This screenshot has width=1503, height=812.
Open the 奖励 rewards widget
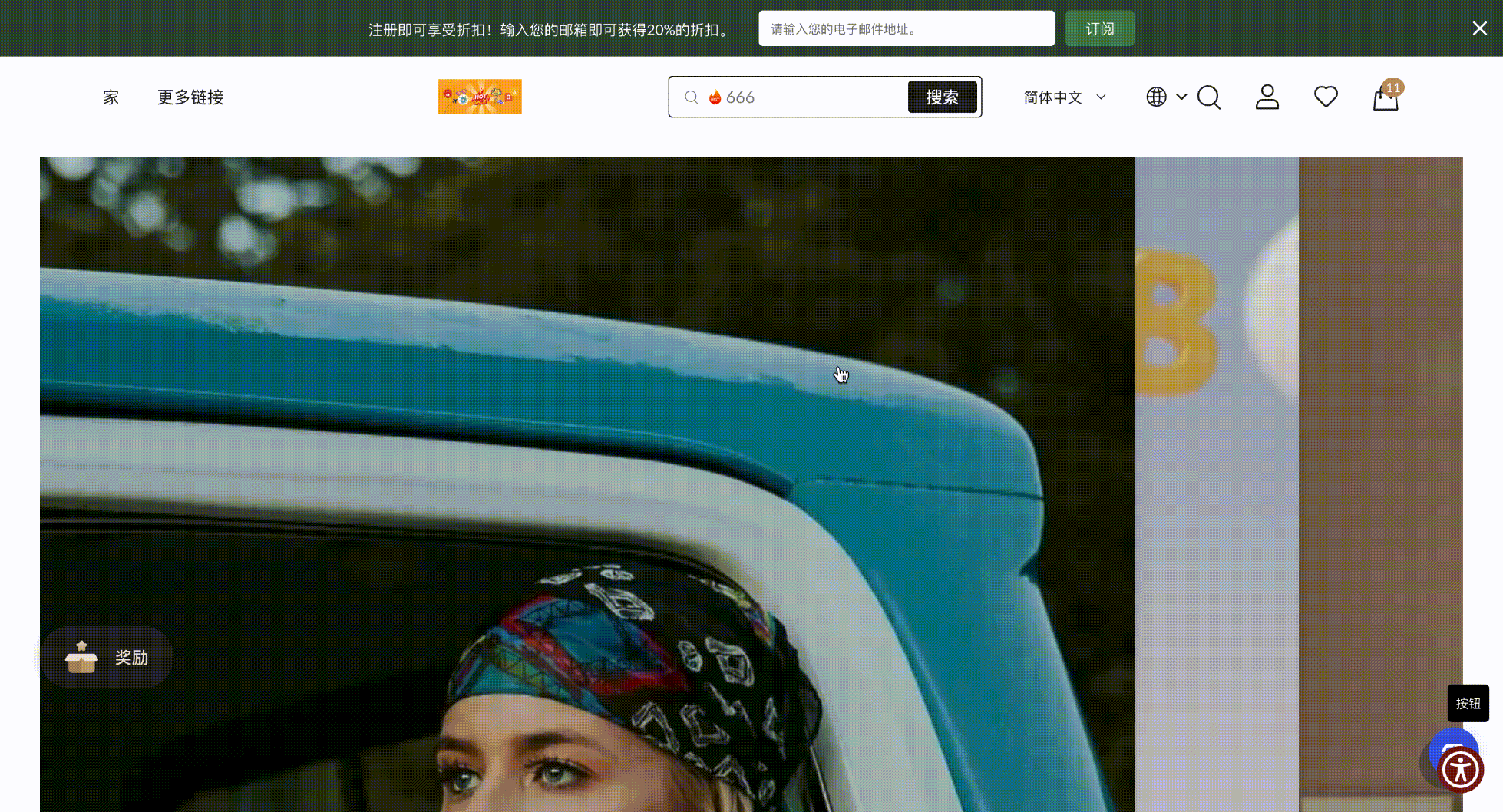(107, 658)
